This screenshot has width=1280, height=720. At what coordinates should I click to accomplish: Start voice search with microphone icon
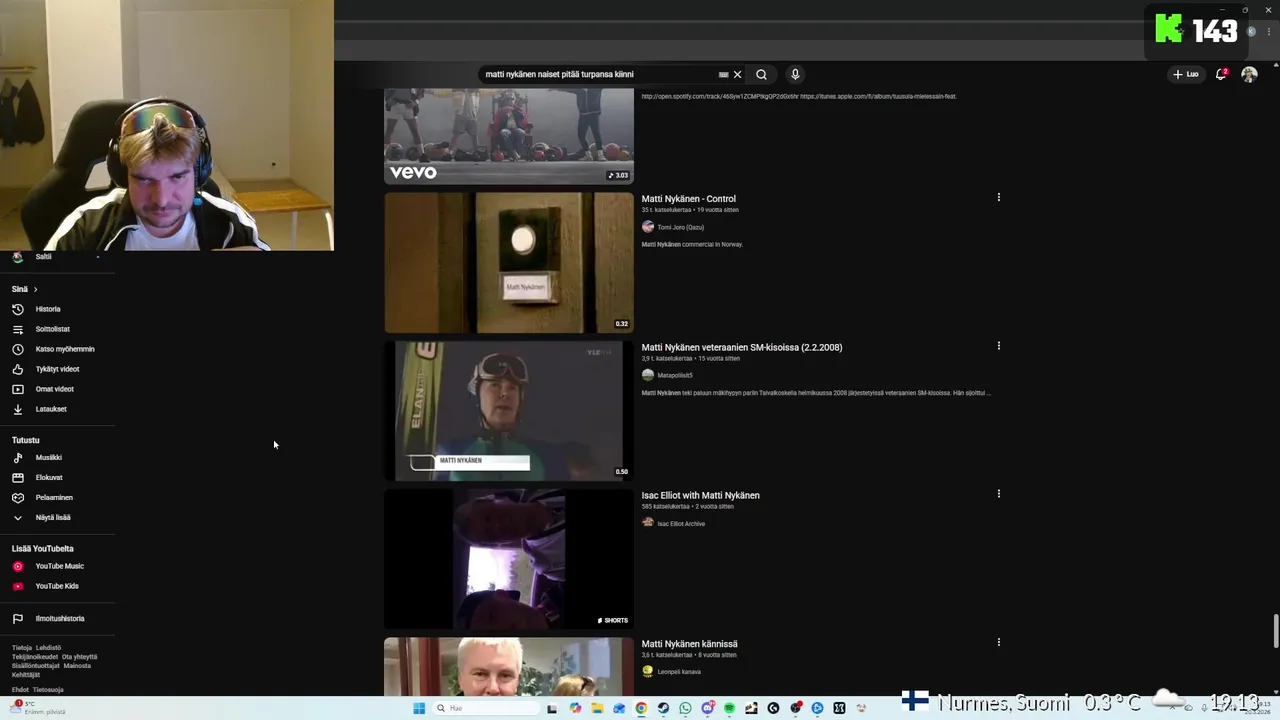tap(795, 74)
